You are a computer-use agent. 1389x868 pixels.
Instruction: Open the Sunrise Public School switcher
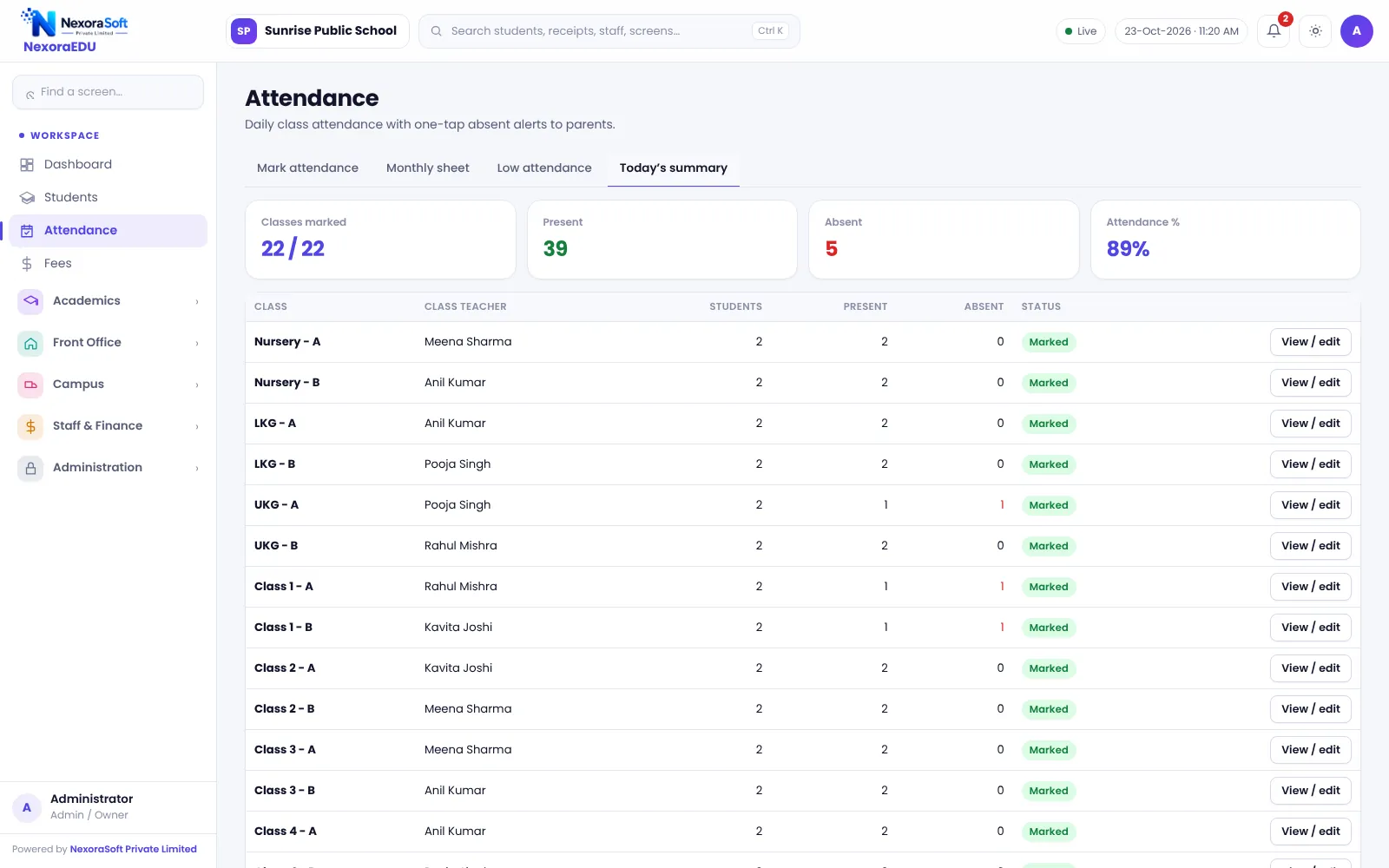click(318, 31)
